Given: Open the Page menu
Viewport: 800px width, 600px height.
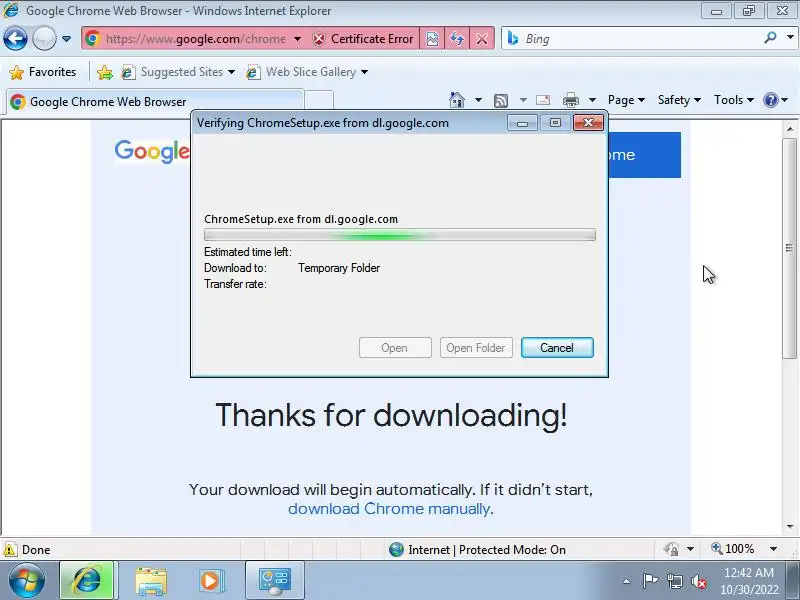Looking at the screenshot, I should pyautogui.click(x=626, y=100).
